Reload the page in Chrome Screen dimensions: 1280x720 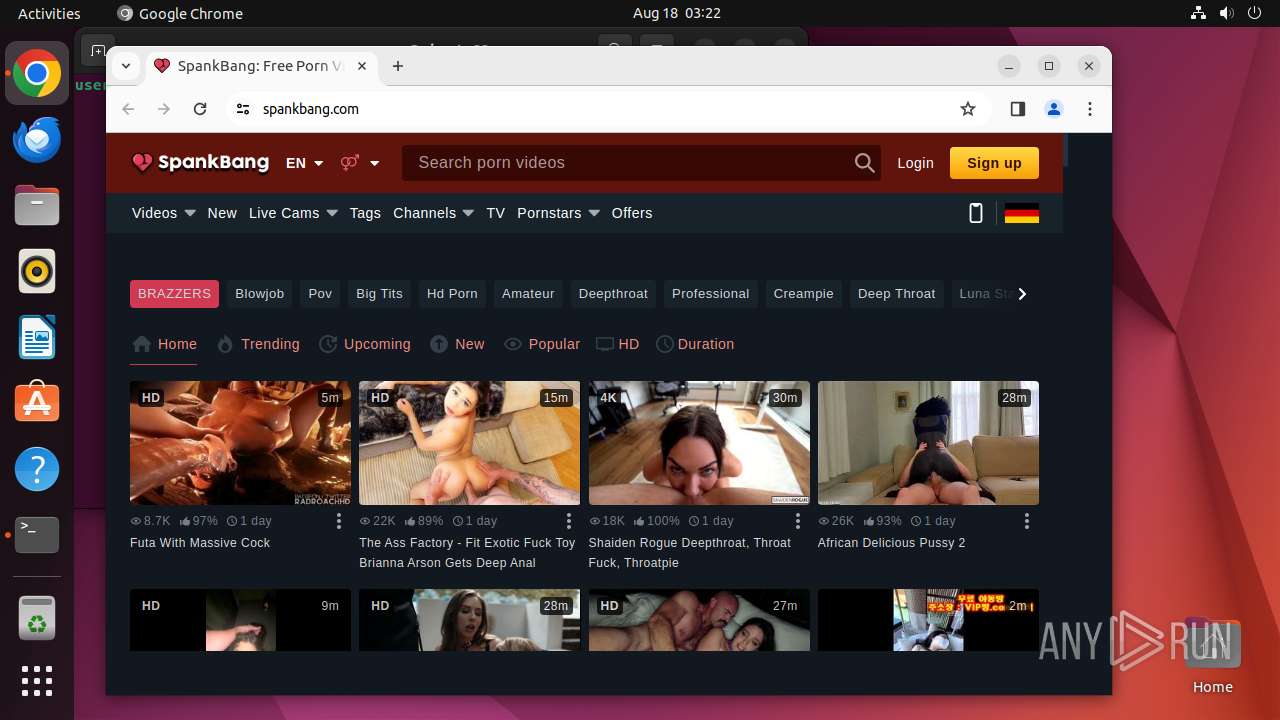tap(200, 109)
